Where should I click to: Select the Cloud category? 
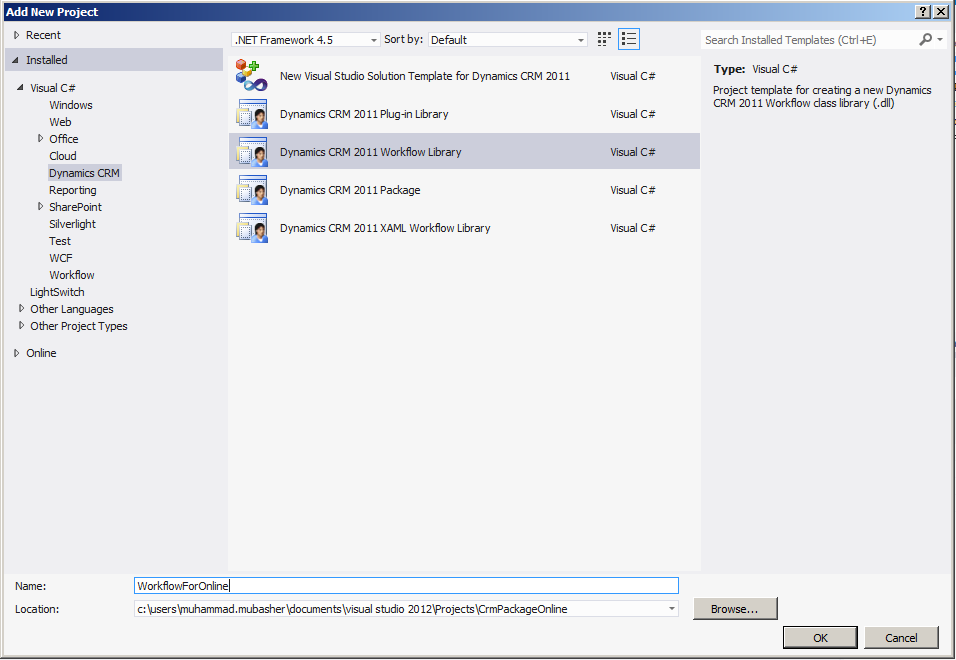pos(63,156)
